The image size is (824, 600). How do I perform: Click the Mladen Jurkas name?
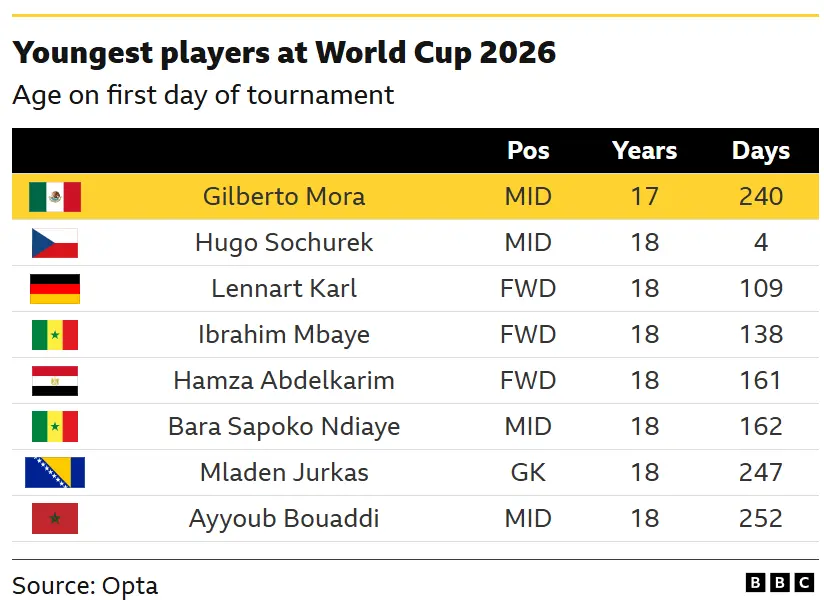click(284, 472)
